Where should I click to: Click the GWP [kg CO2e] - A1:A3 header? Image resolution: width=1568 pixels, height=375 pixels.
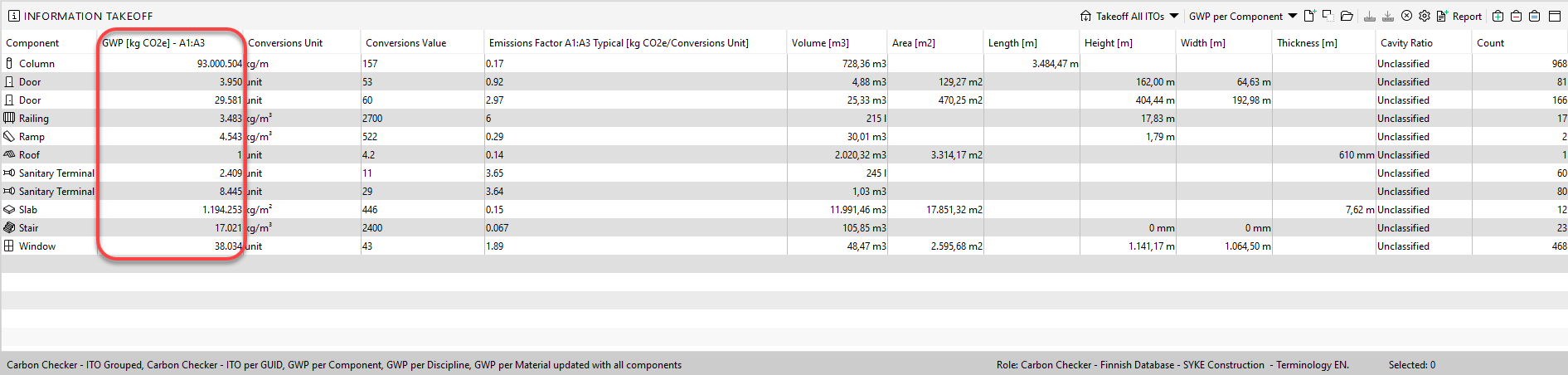point(153,43)
